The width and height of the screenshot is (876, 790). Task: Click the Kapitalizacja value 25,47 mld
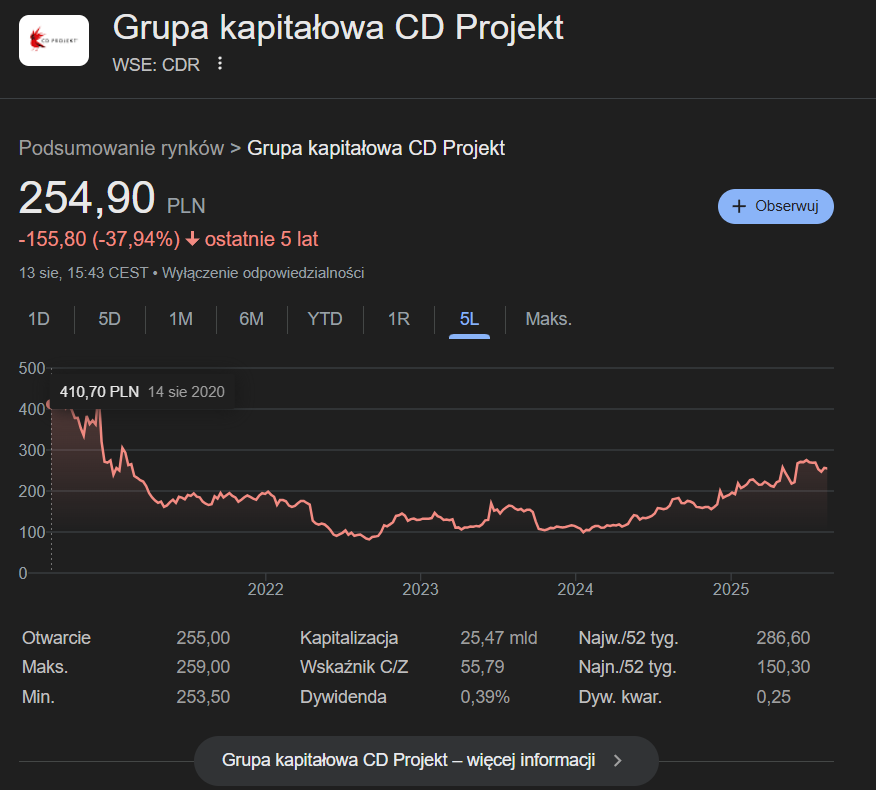tap(499, 637)
